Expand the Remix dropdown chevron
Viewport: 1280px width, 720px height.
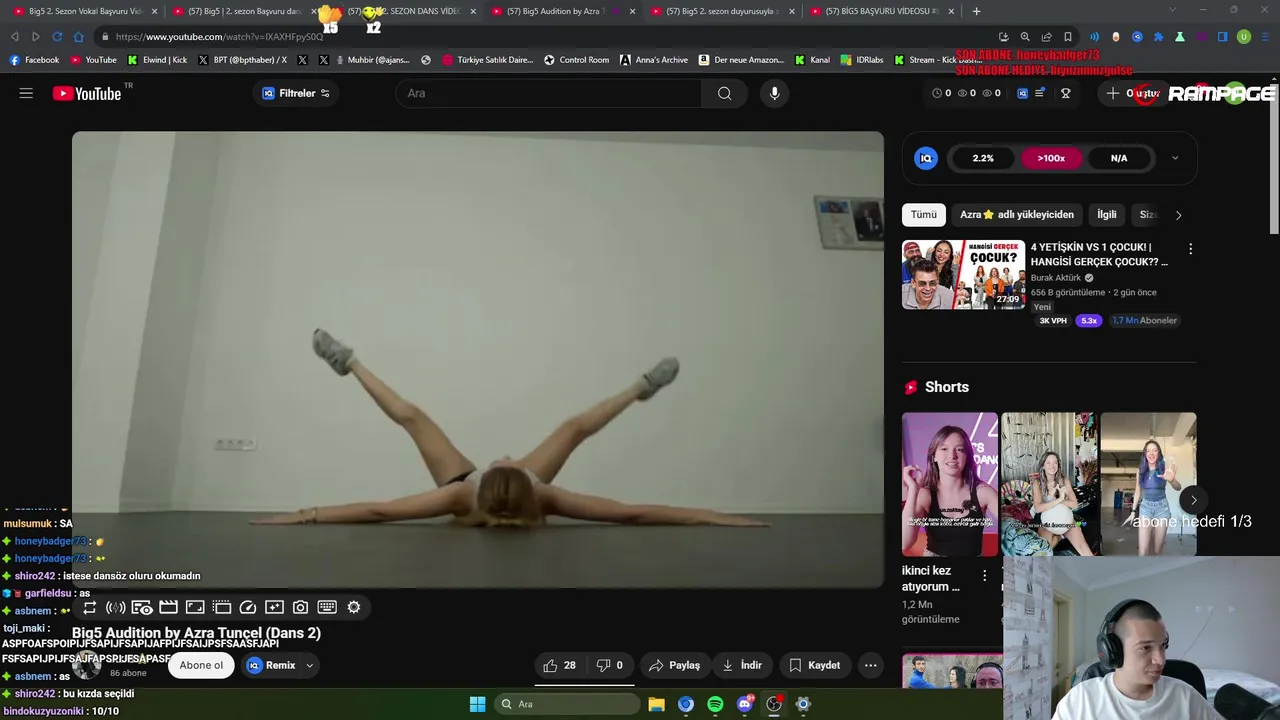tap(310, 665)
